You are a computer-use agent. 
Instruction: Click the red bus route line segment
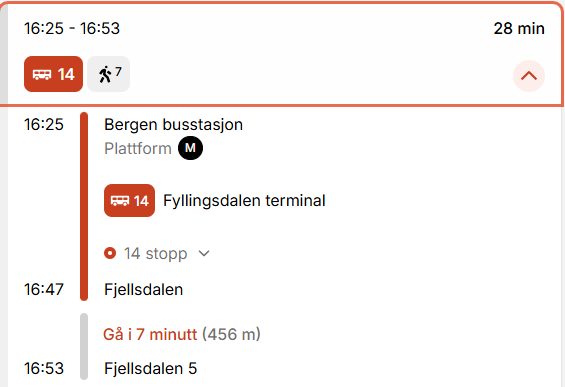pyautogui.click(x=84, y=206)
